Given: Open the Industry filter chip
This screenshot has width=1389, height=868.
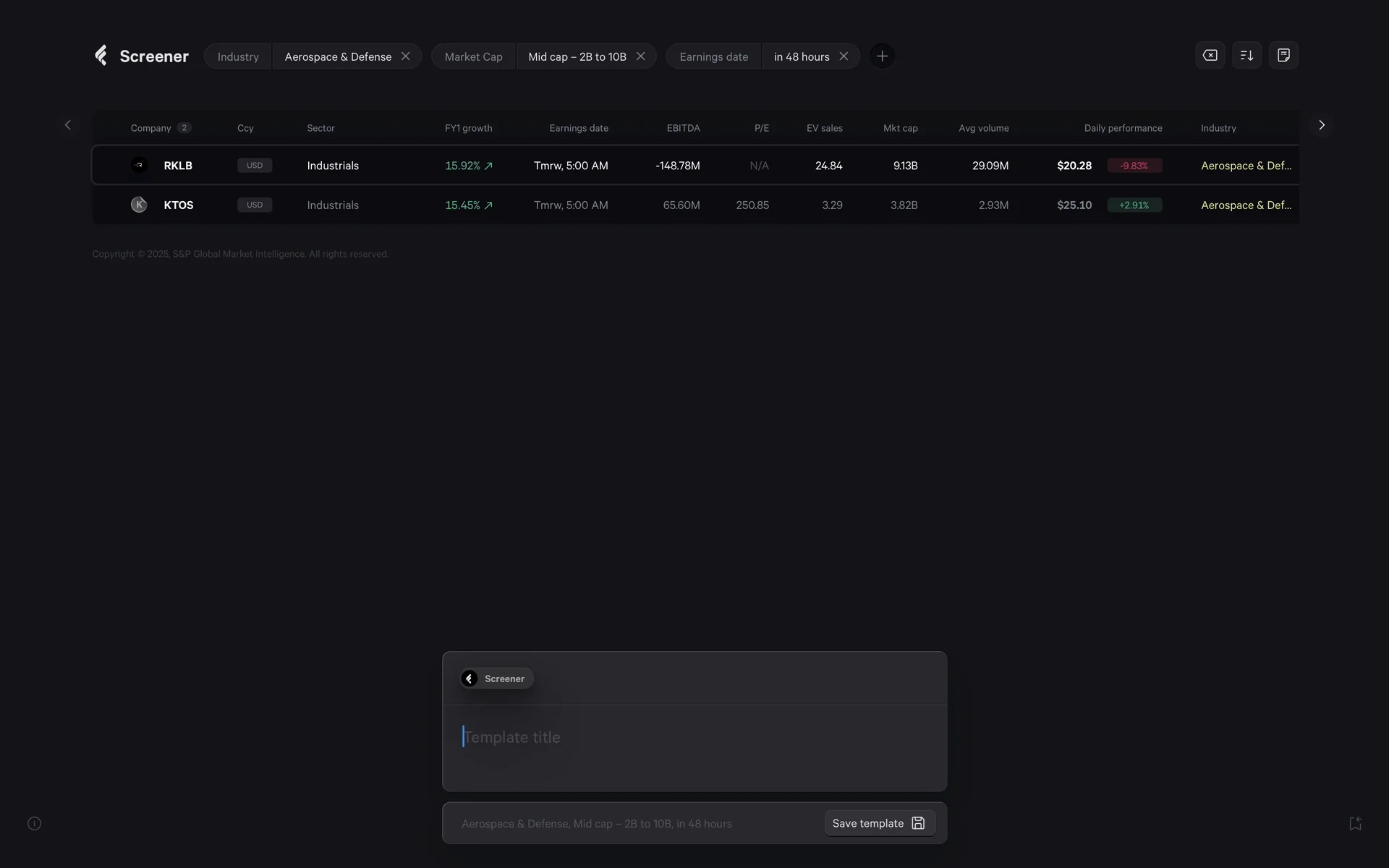Looking at the screenshot, I should pyautogui.click(x=237, y=56).
